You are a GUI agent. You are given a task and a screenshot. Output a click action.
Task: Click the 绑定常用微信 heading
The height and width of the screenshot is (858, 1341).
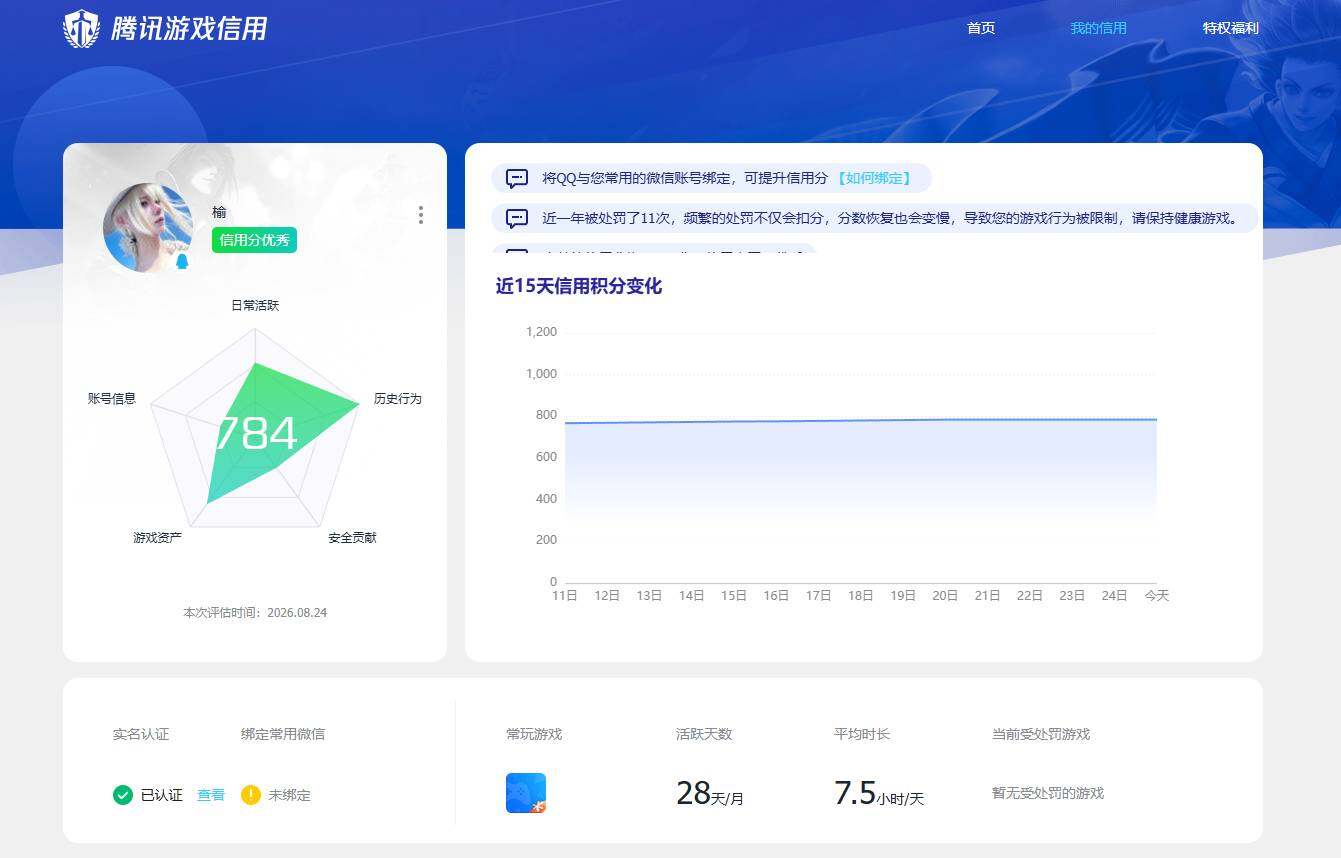[283, 734]
